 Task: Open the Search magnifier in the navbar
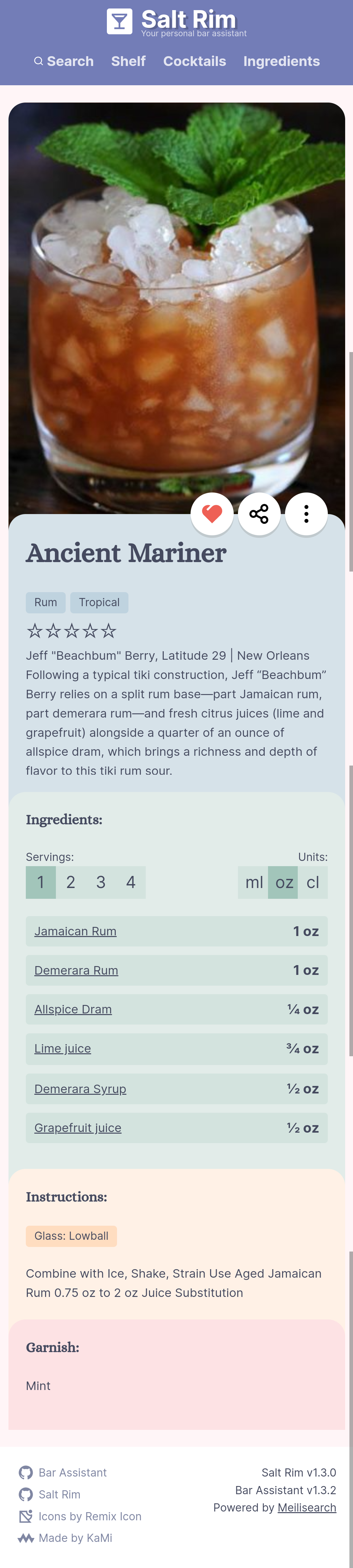[39, 61]
